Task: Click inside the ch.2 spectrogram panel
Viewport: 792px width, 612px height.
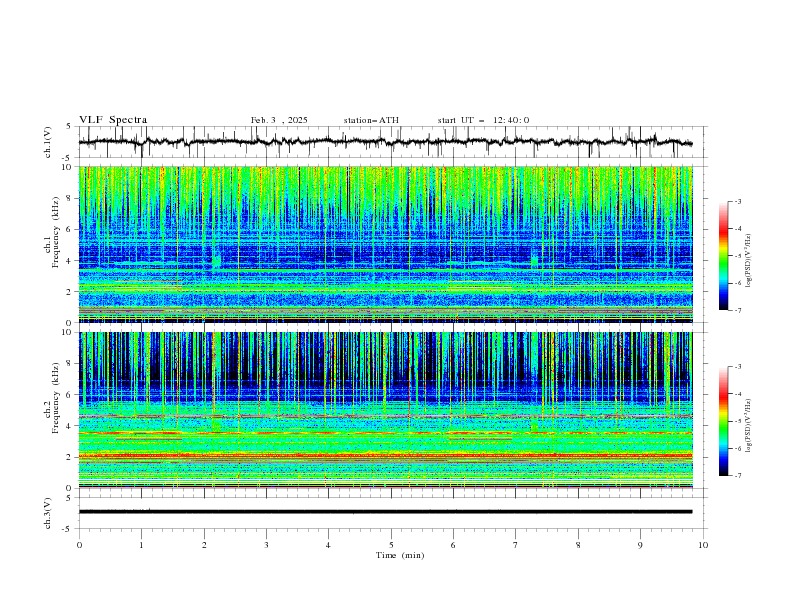Action: 386,410
